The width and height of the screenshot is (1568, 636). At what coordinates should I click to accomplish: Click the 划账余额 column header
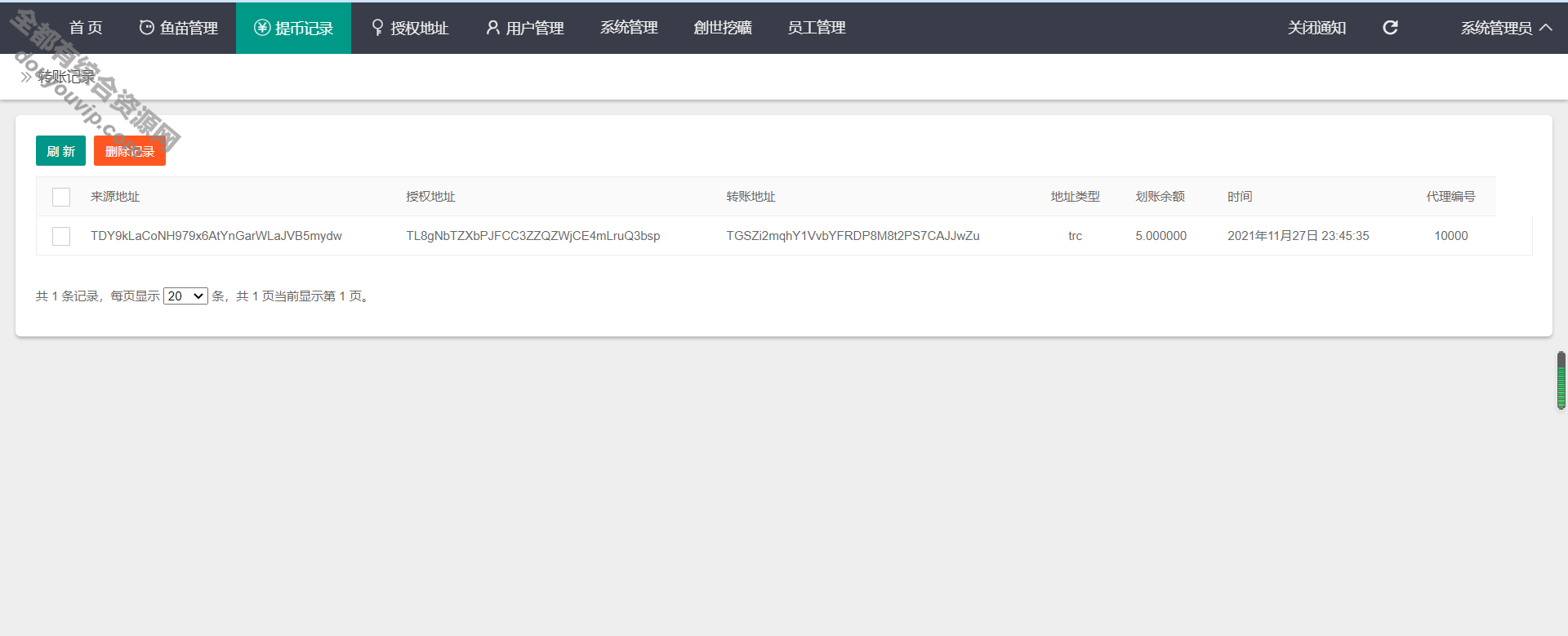1160,197
